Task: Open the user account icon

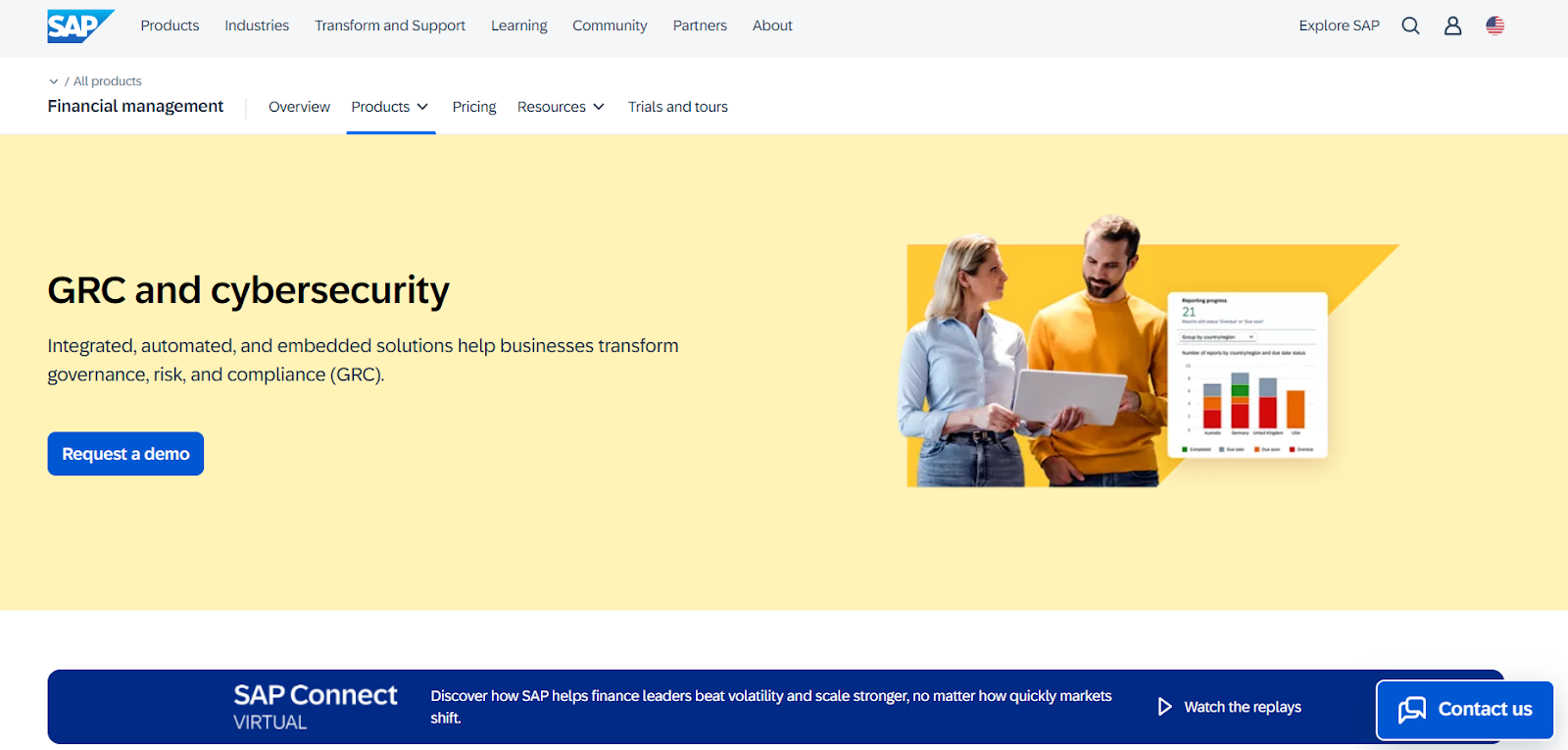Action: point(1452,25)
